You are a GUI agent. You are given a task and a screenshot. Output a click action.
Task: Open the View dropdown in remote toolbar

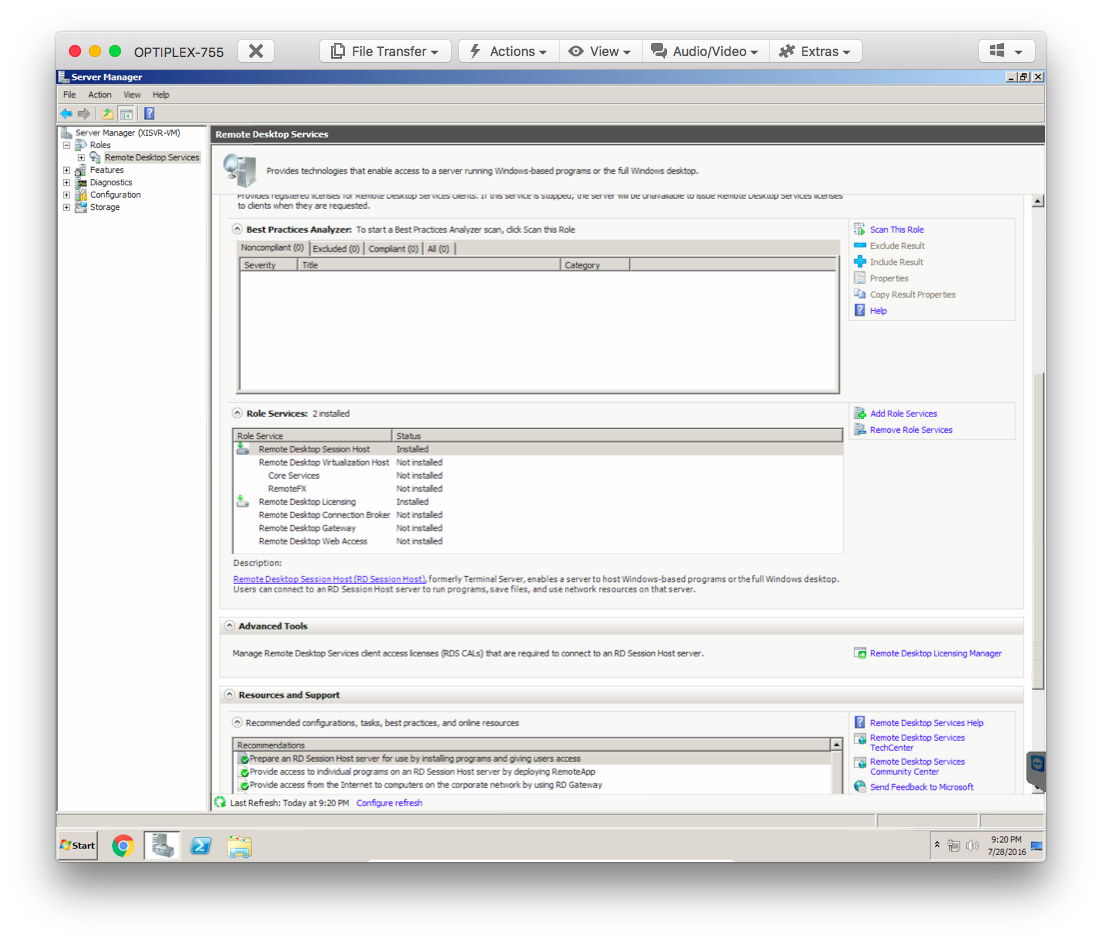pyautogui.click(x=601, y=51)
